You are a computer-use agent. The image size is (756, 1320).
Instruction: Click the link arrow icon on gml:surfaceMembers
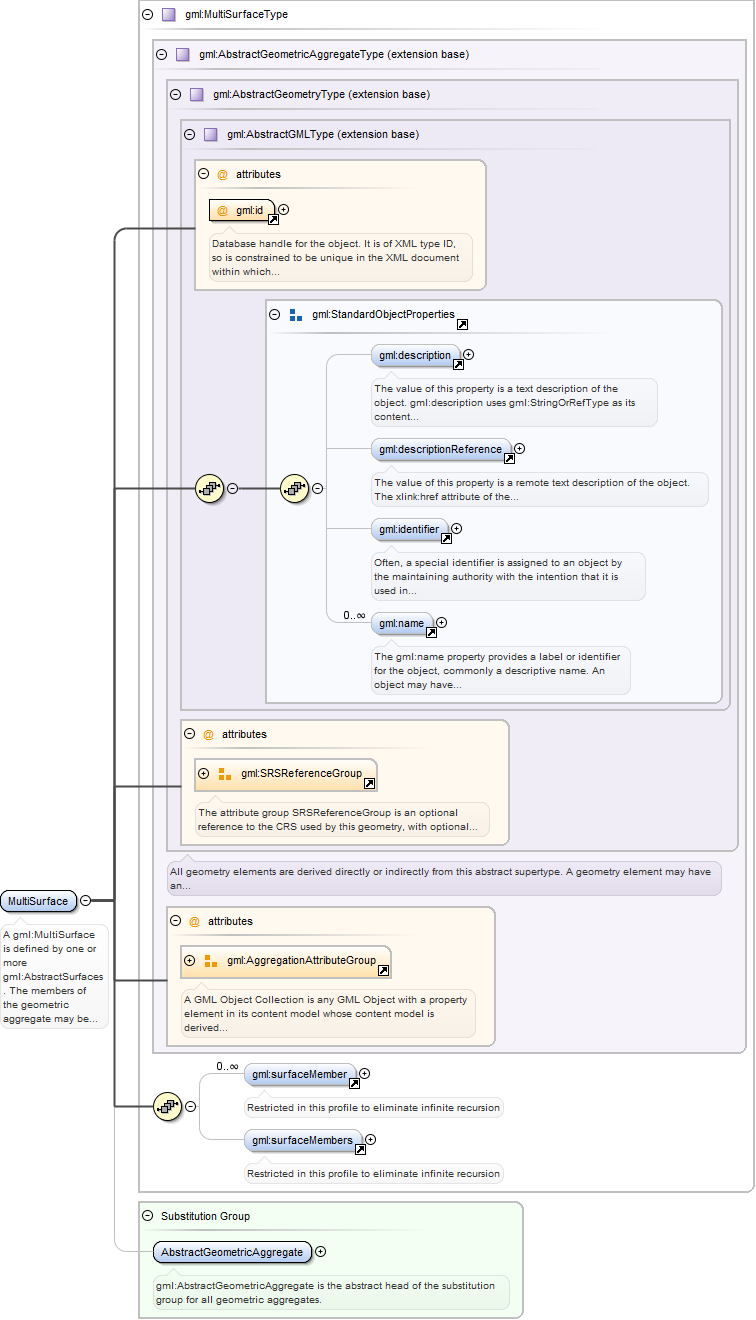[360, 1150]
